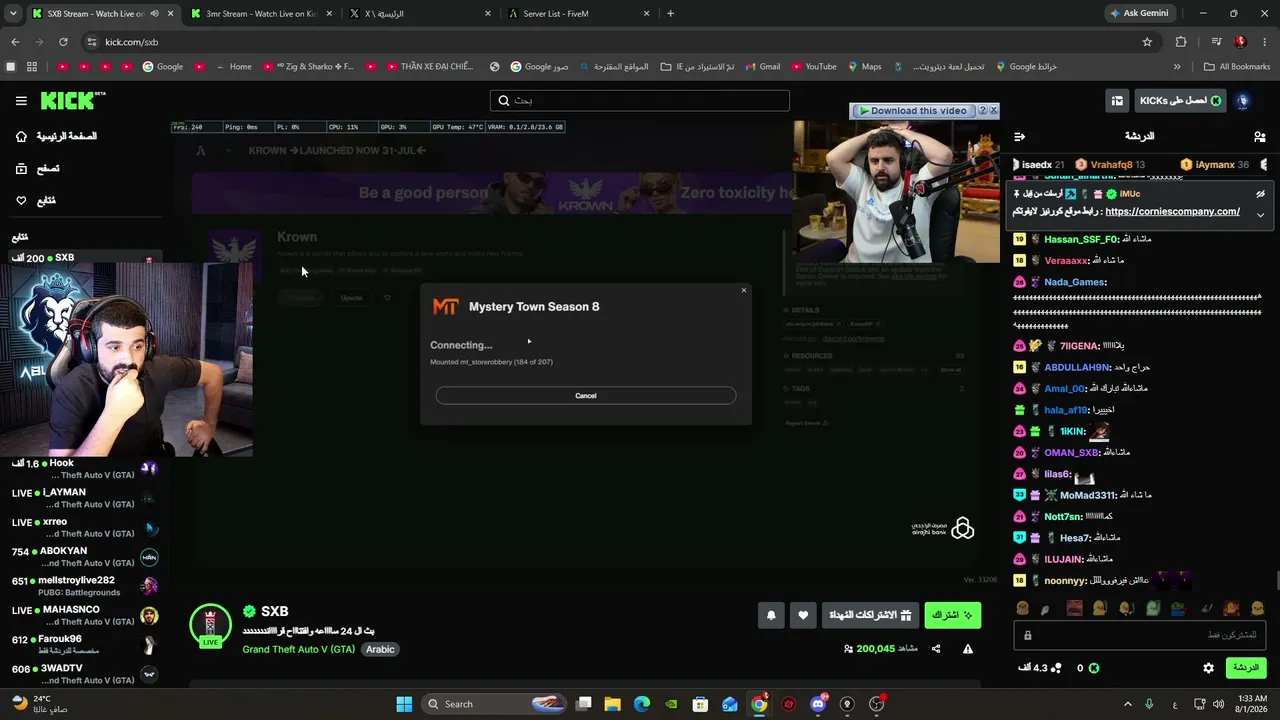Open Gmail bookmark
Screen dimensions: 1280x720
click(762, 67)
